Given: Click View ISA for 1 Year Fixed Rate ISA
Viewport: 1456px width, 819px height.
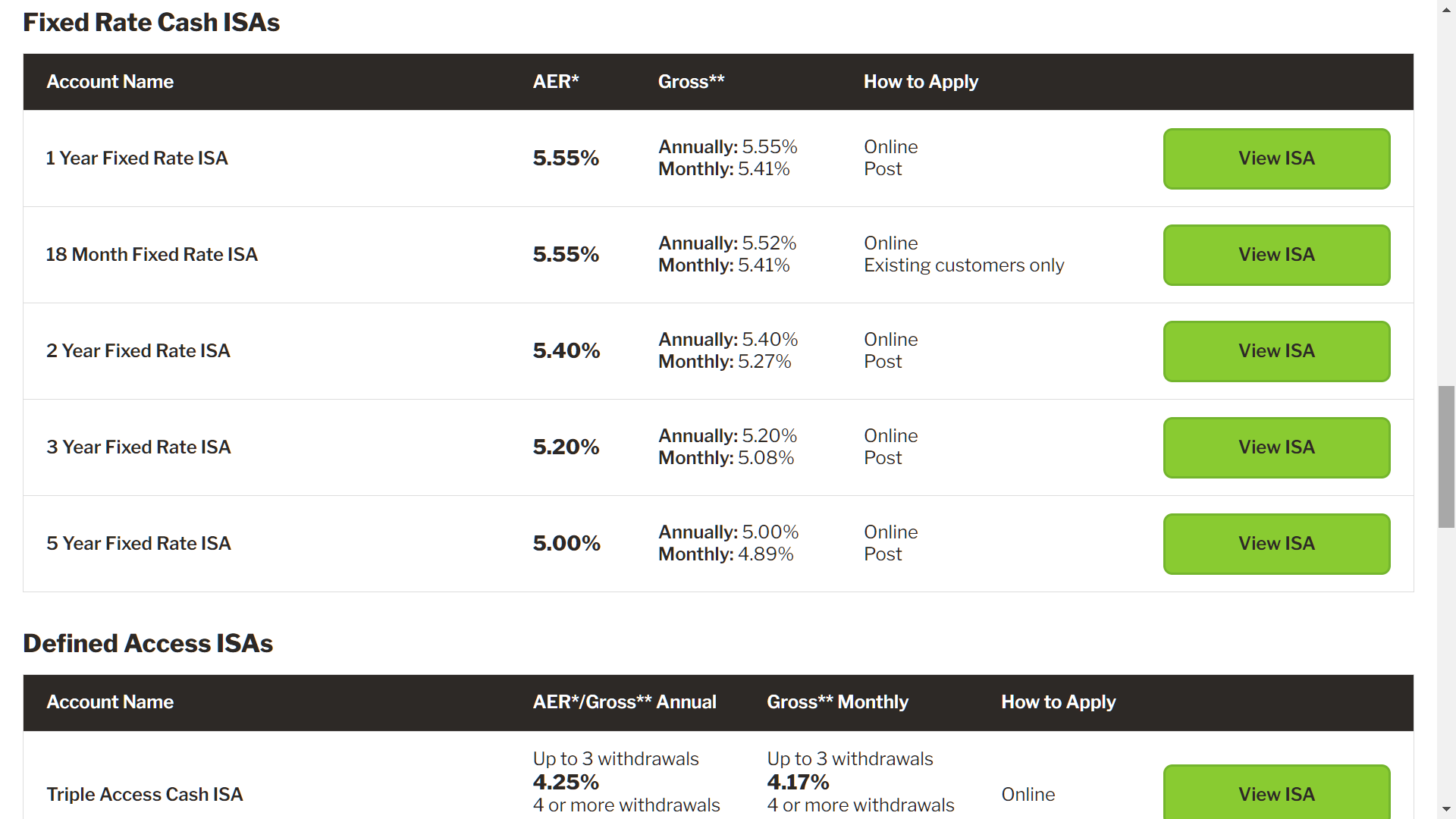Looking at the screenshot, I should tap(1276, 158).
